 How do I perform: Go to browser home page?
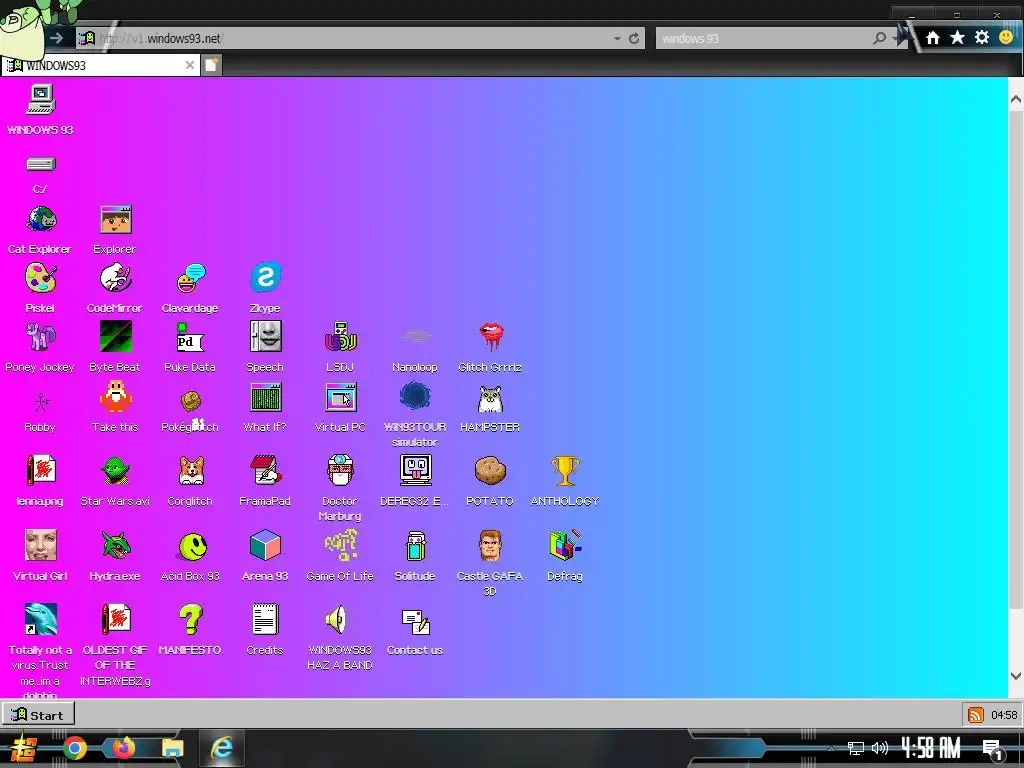[x=933, y=38]
